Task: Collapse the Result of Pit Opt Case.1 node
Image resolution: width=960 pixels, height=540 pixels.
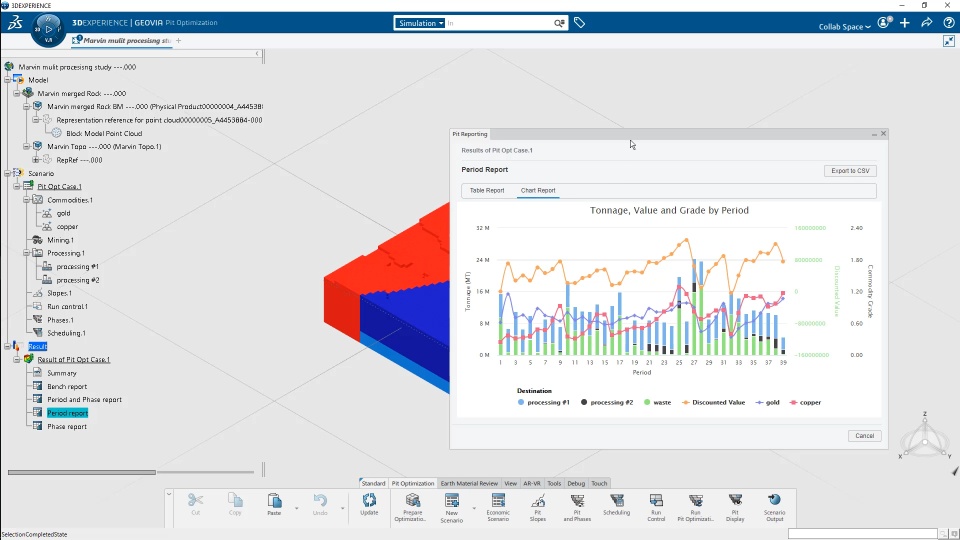Action: (x=17, y=360)
